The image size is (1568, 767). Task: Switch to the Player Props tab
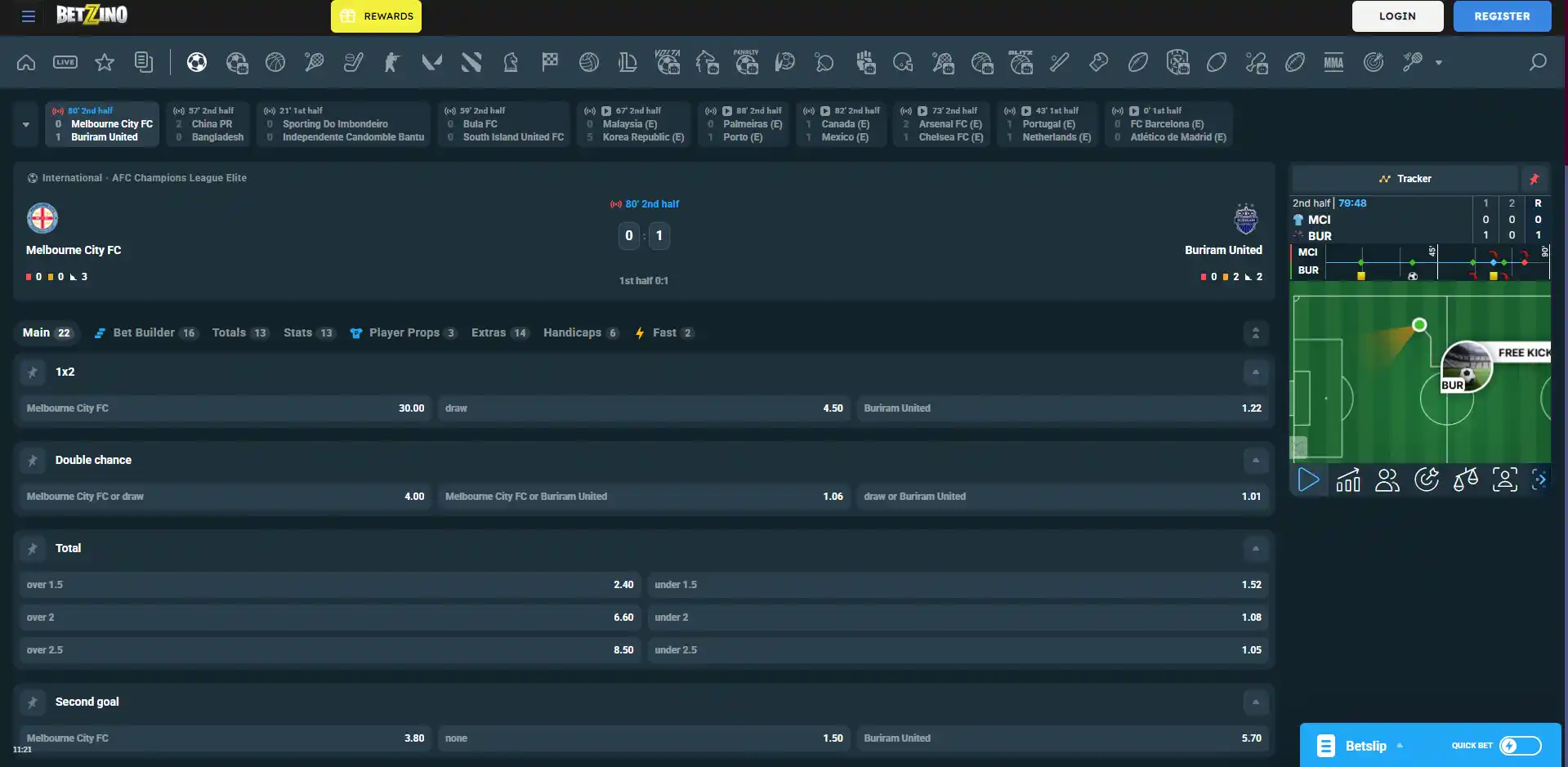(404, 333)
